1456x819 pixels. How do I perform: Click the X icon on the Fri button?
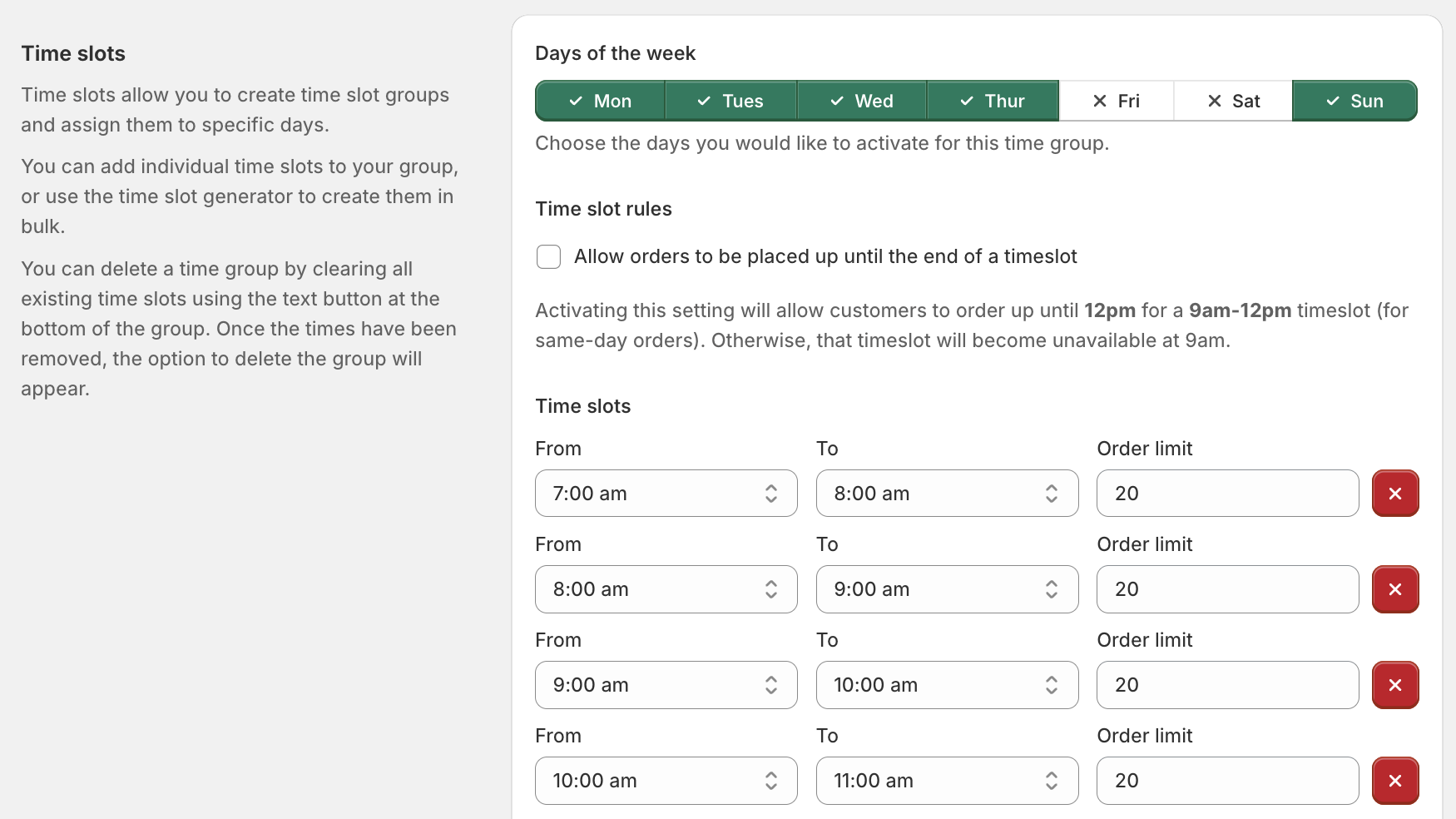1100,100
